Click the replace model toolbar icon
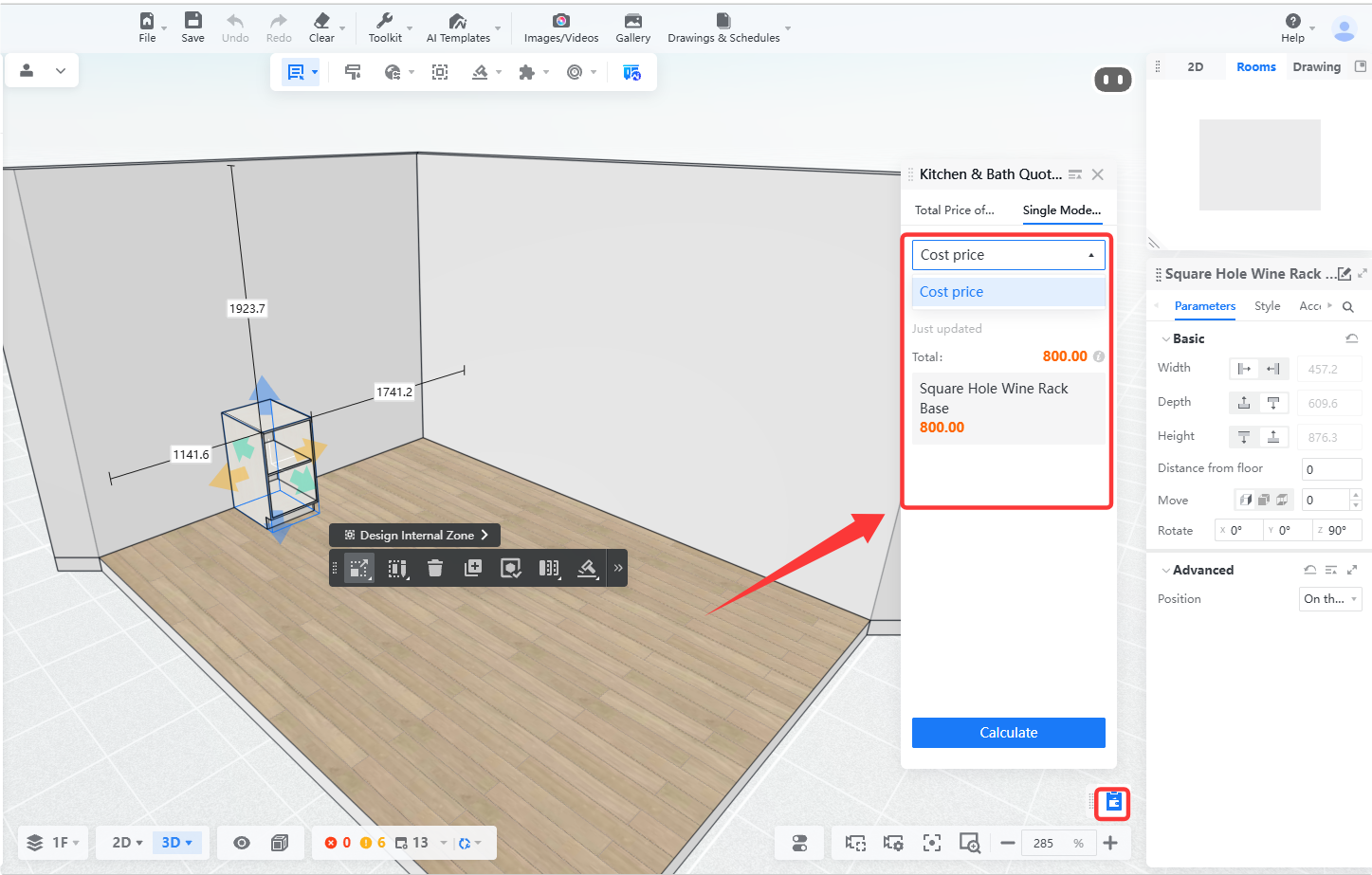Image resolution: width=1372 pixels, height=875 pixels. (511, 568)
